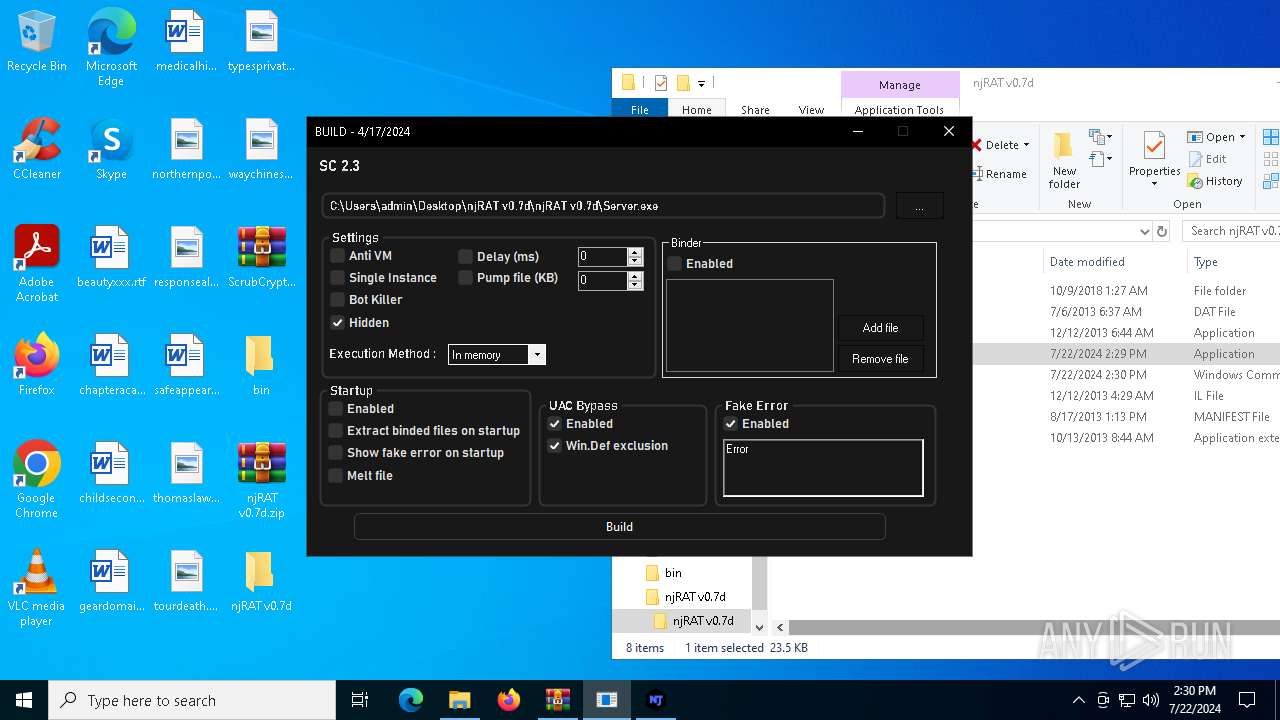Enable the Bot Killer checkbox
The image size is (1280, 720).
338,300
